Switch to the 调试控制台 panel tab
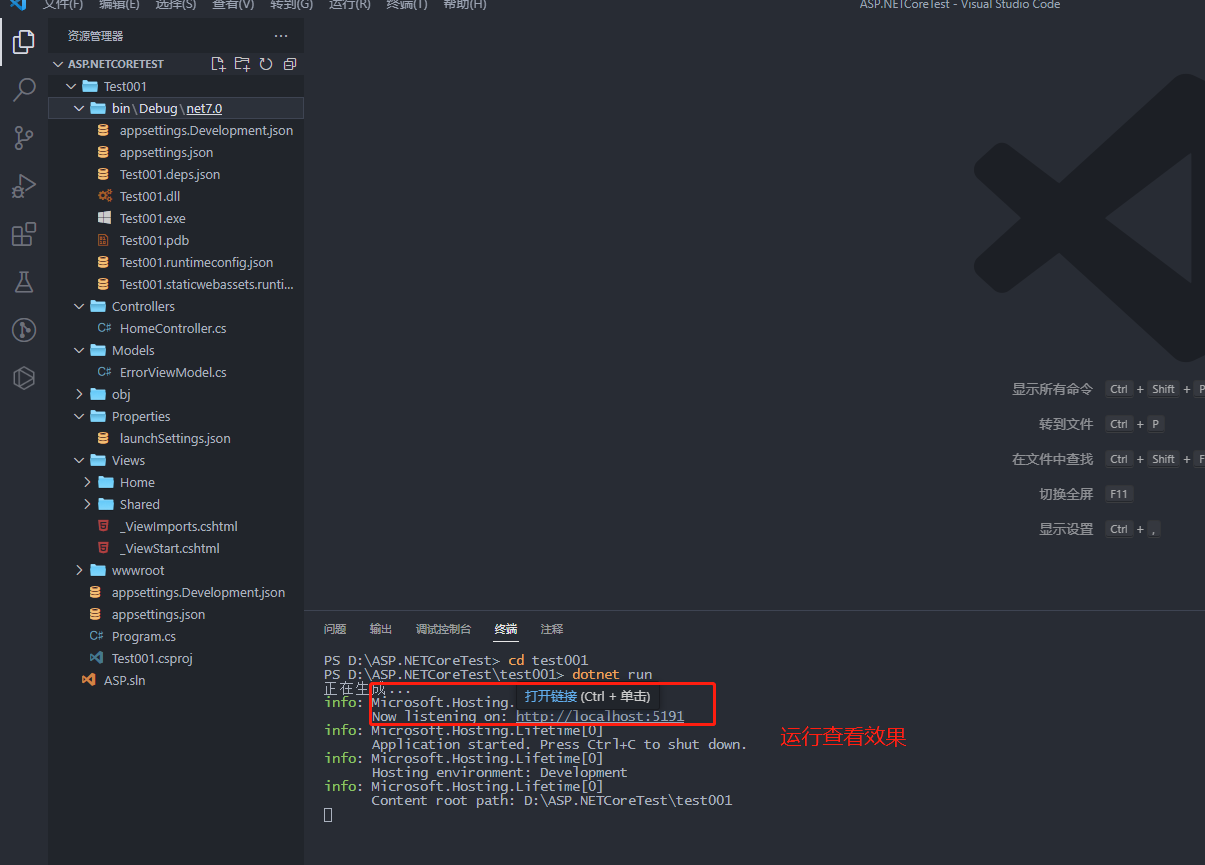This screenshot has width=1205, height=865. click(x=443, y=629)
